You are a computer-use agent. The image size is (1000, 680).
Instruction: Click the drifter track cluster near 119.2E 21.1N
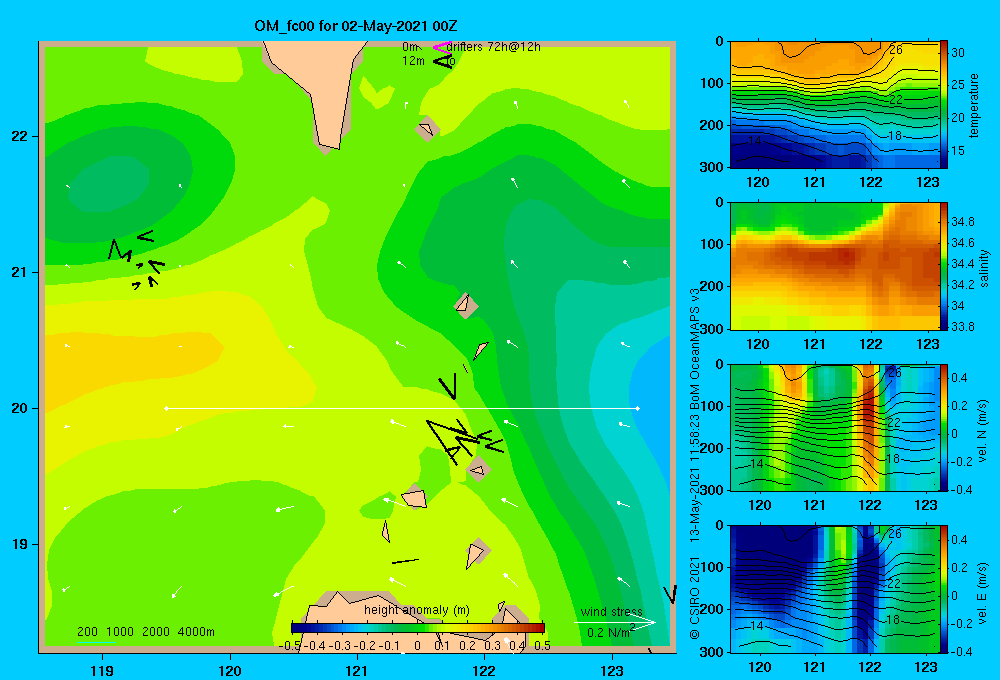pyautogui.click(x=136, y=259)
